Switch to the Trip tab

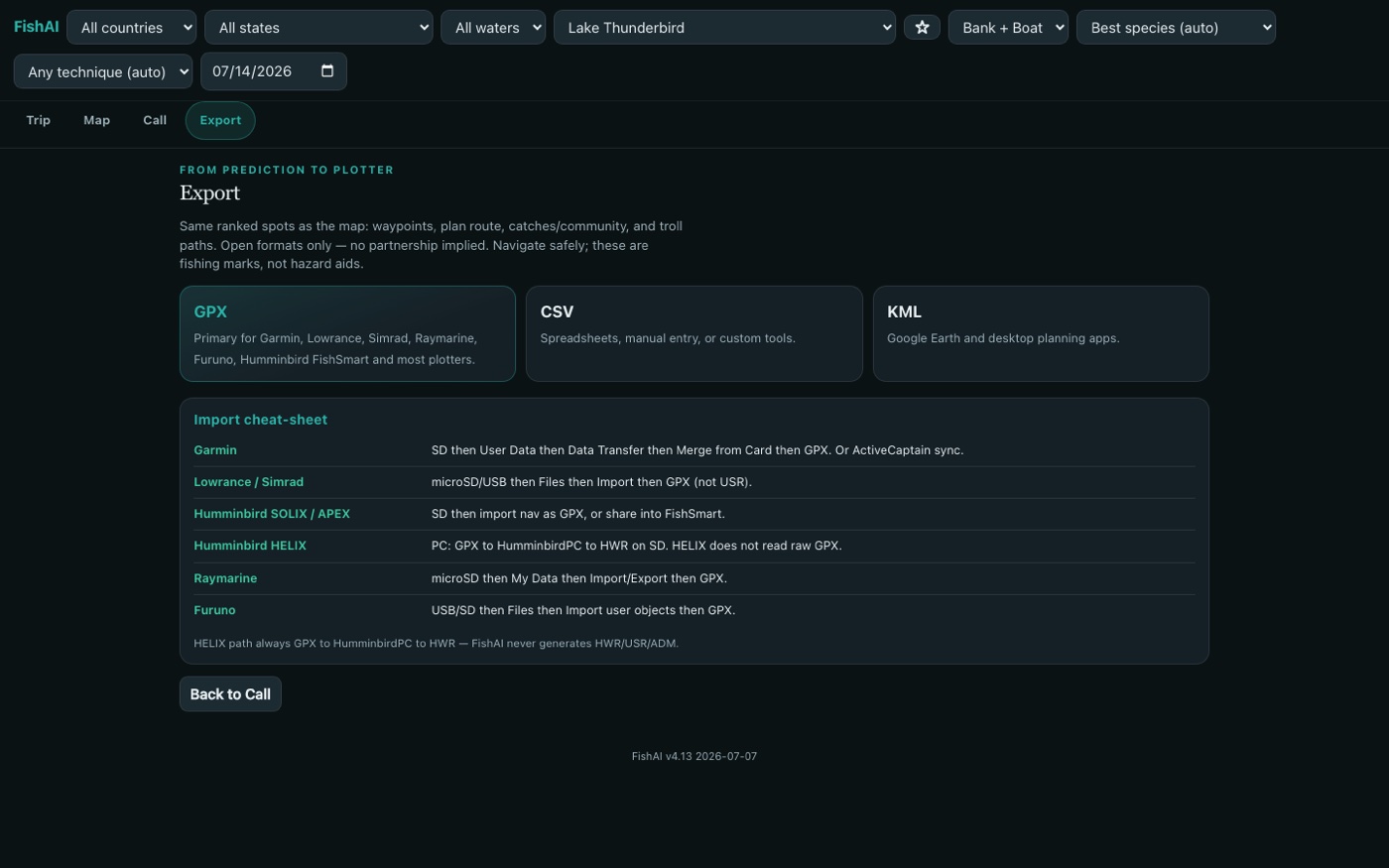coord(39,120)
